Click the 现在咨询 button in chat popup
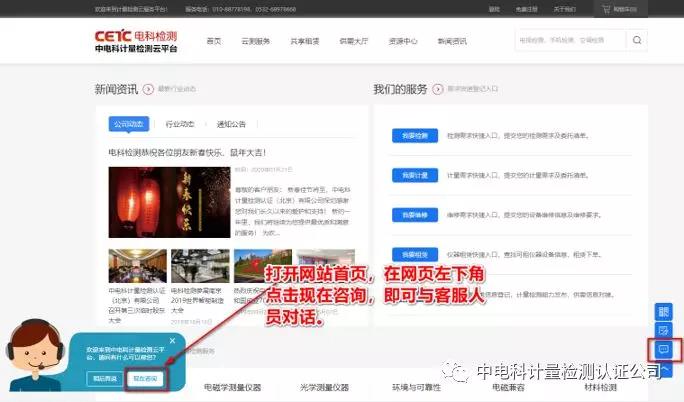This screenshot has width=684, height=402. (146, 379)
